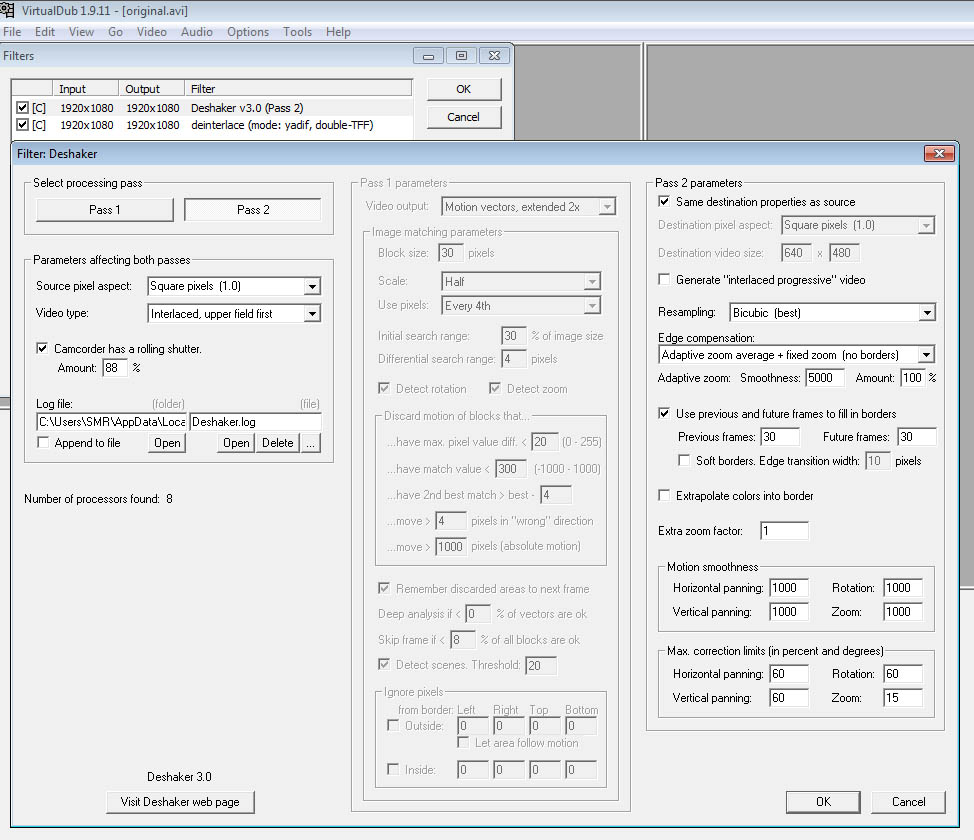Open the Options menu
This screenshot has height=840, width=974.
coord(248,32)
